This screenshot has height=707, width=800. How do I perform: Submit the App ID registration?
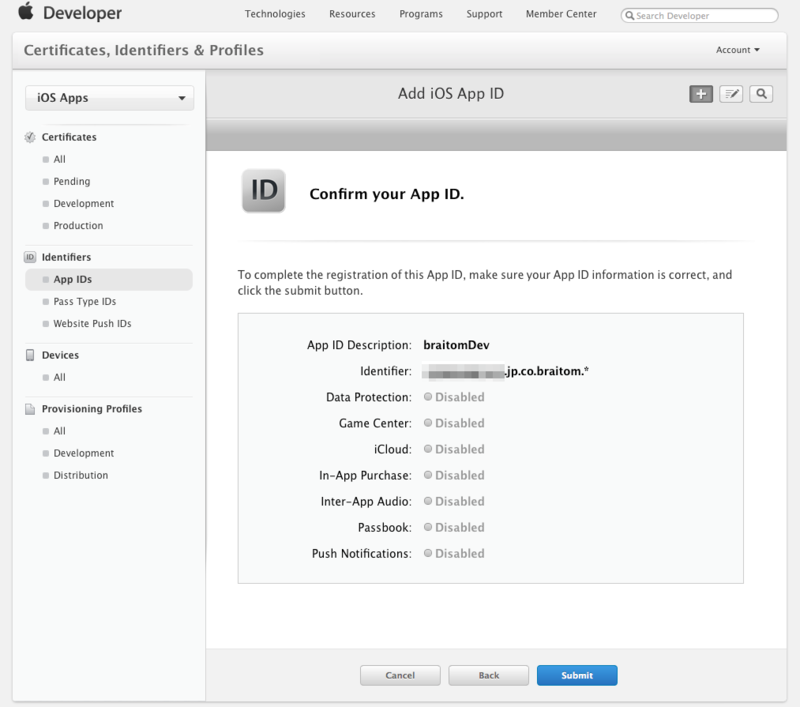(x=577, y=675)
